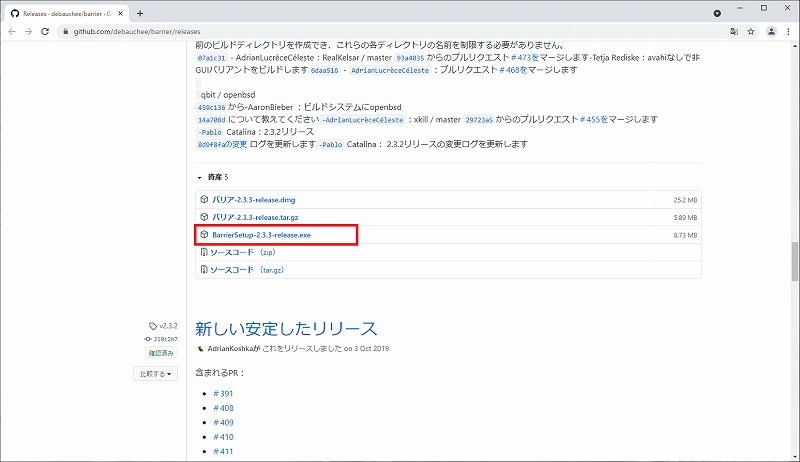
Task: Open the 比較する compare dropdown
Action: [x=156, y=374]
